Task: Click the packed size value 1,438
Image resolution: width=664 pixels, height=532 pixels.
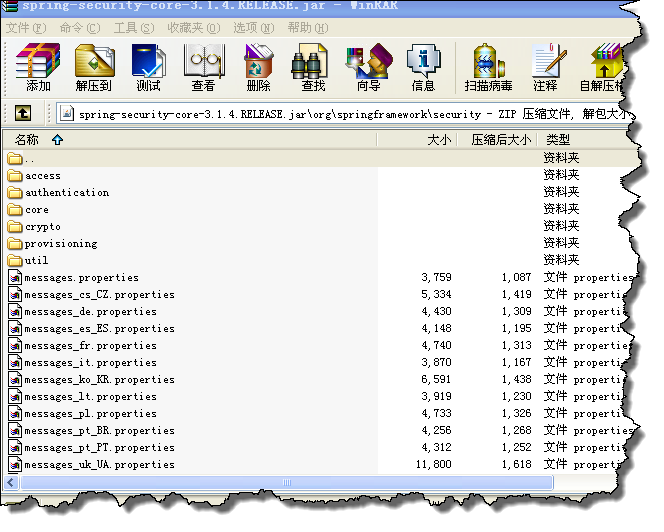Action: click(x=516, y=379)
